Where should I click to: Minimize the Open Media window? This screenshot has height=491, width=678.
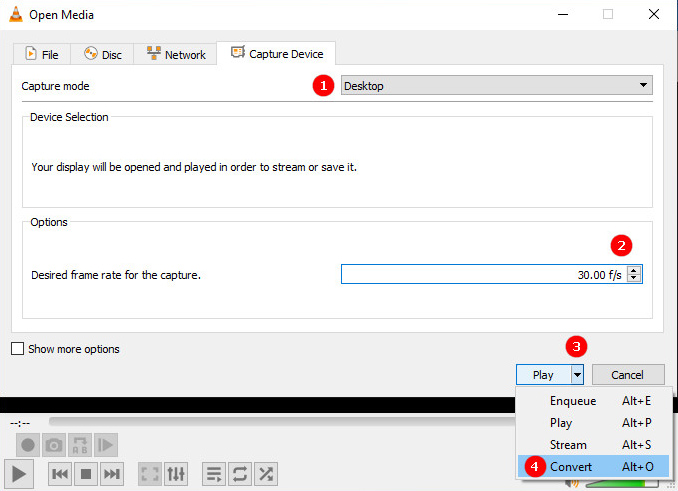(563, 14)
